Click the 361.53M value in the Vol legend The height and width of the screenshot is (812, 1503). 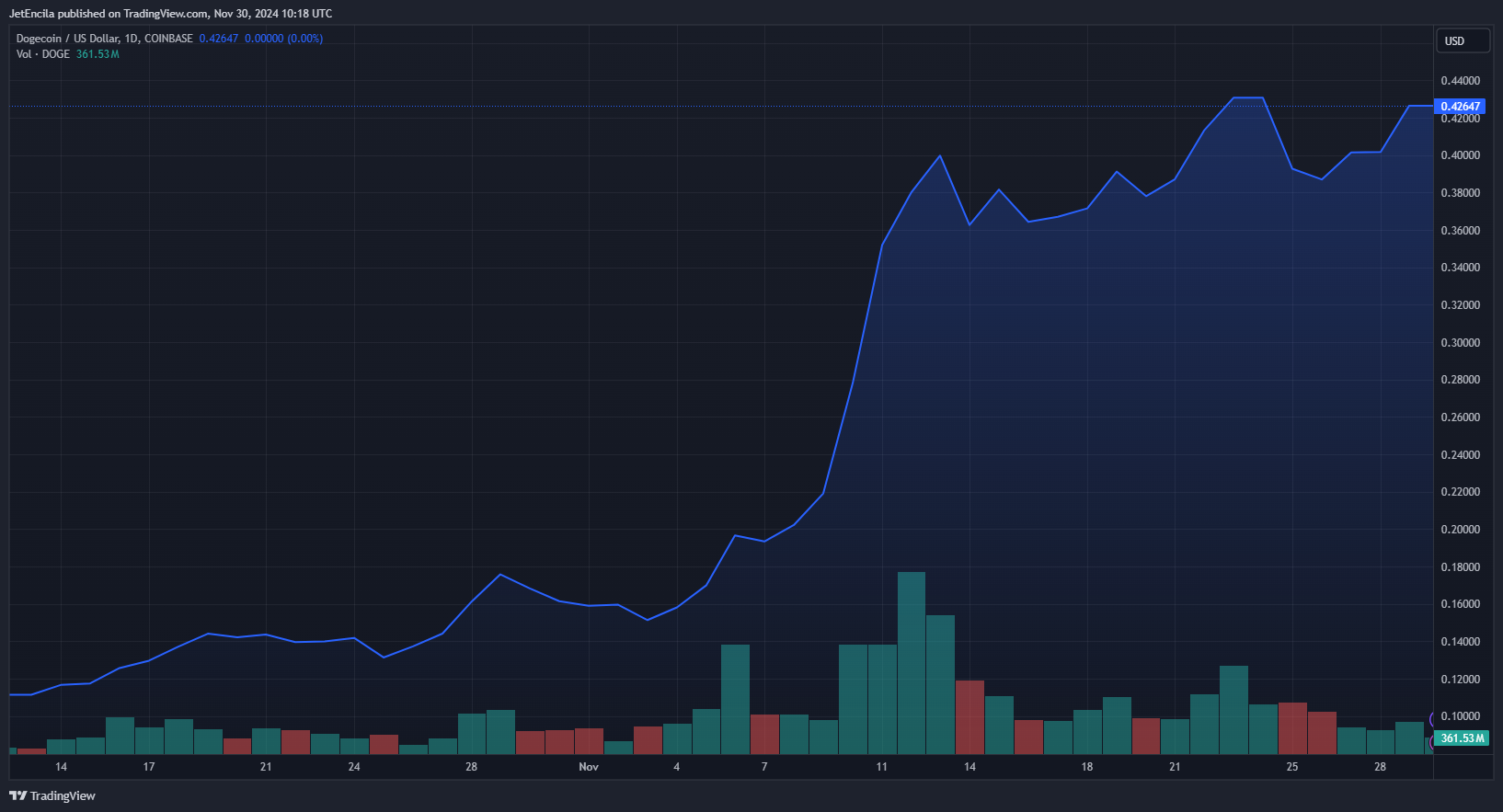pyautogui.click(x=98, y=54)
